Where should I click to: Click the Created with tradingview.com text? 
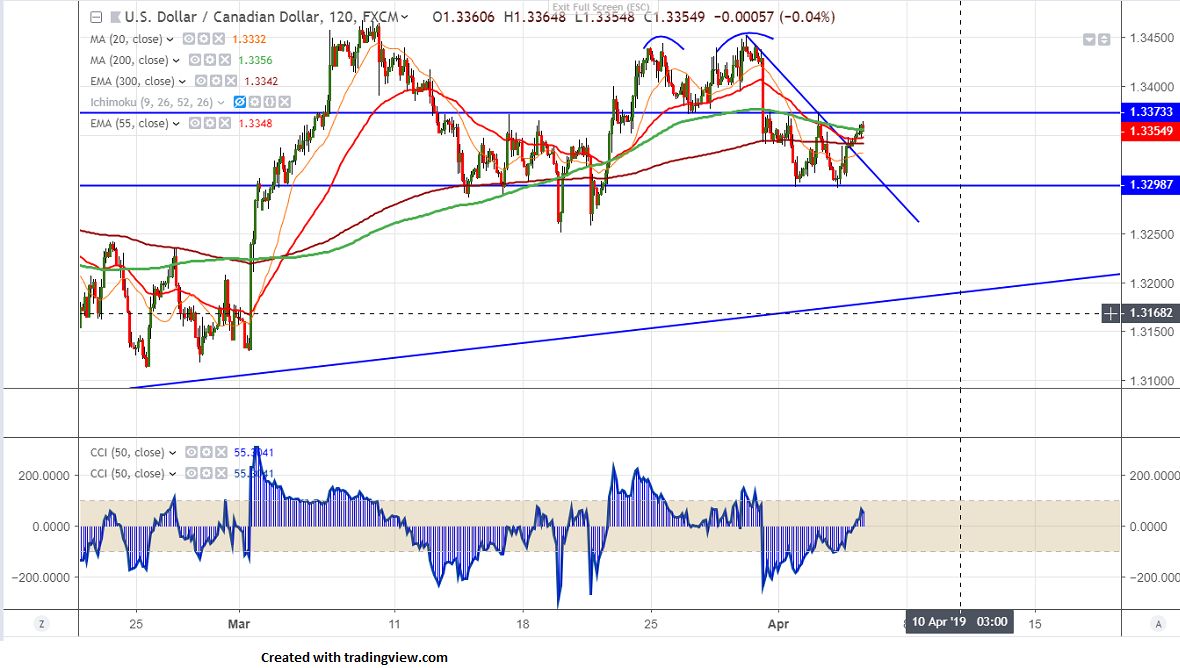[x=354, y=657]
